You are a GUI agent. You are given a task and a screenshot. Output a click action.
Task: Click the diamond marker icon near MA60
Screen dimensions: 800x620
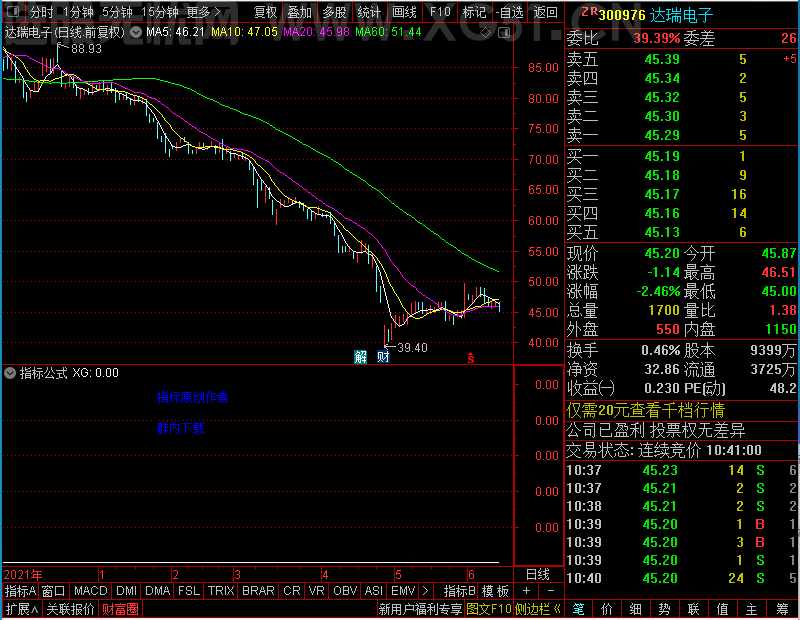tap(486, 33)
